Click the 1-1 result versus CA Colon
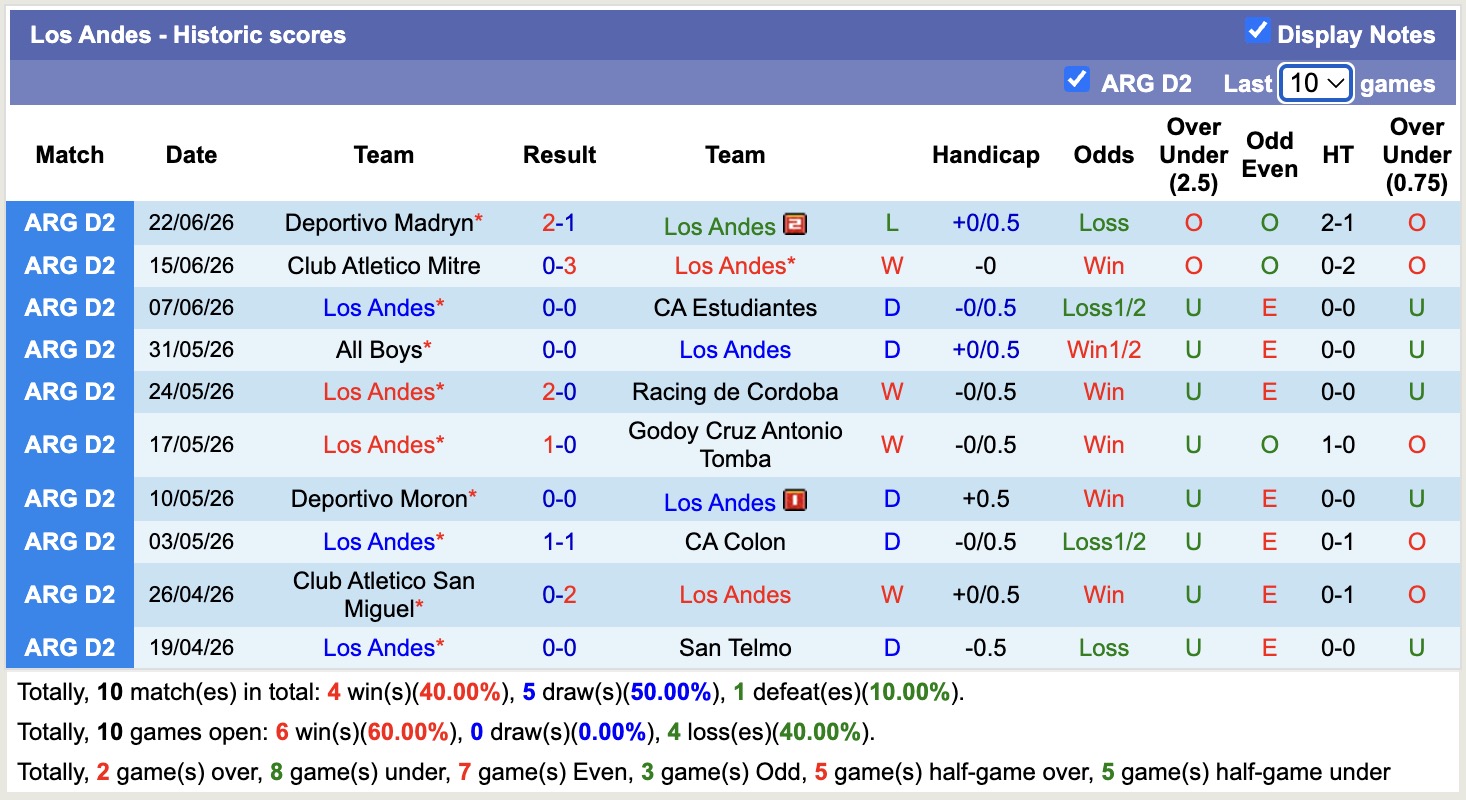This screenshot has height=800, width=1466. click(559, 542)
